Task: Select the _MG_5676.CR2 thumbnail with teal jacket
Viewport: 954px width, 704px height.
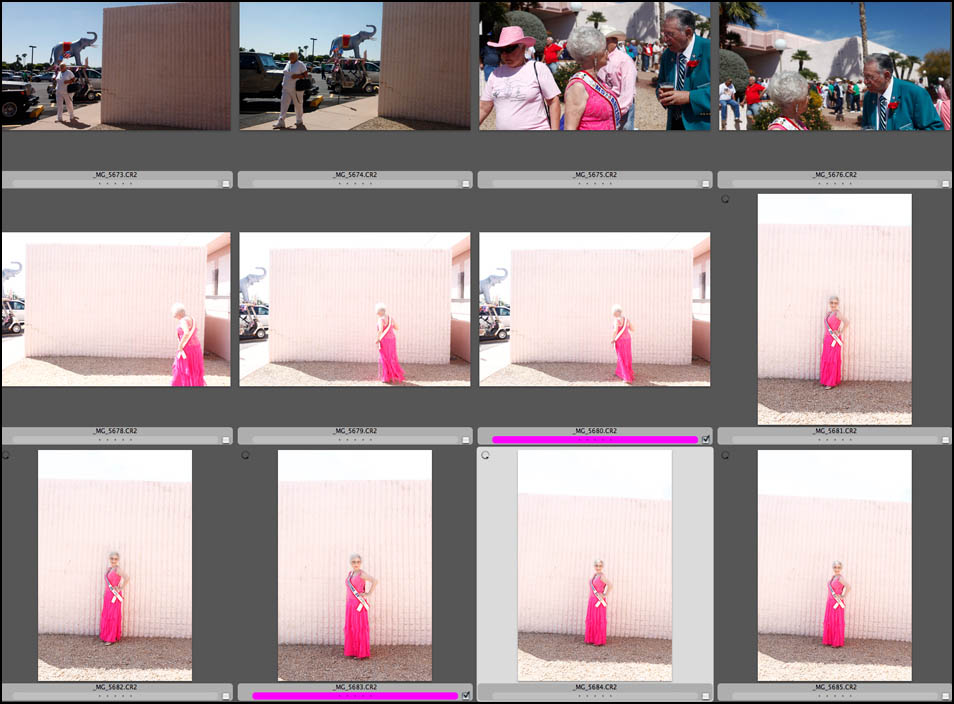Action: click(x=835, y=66)
